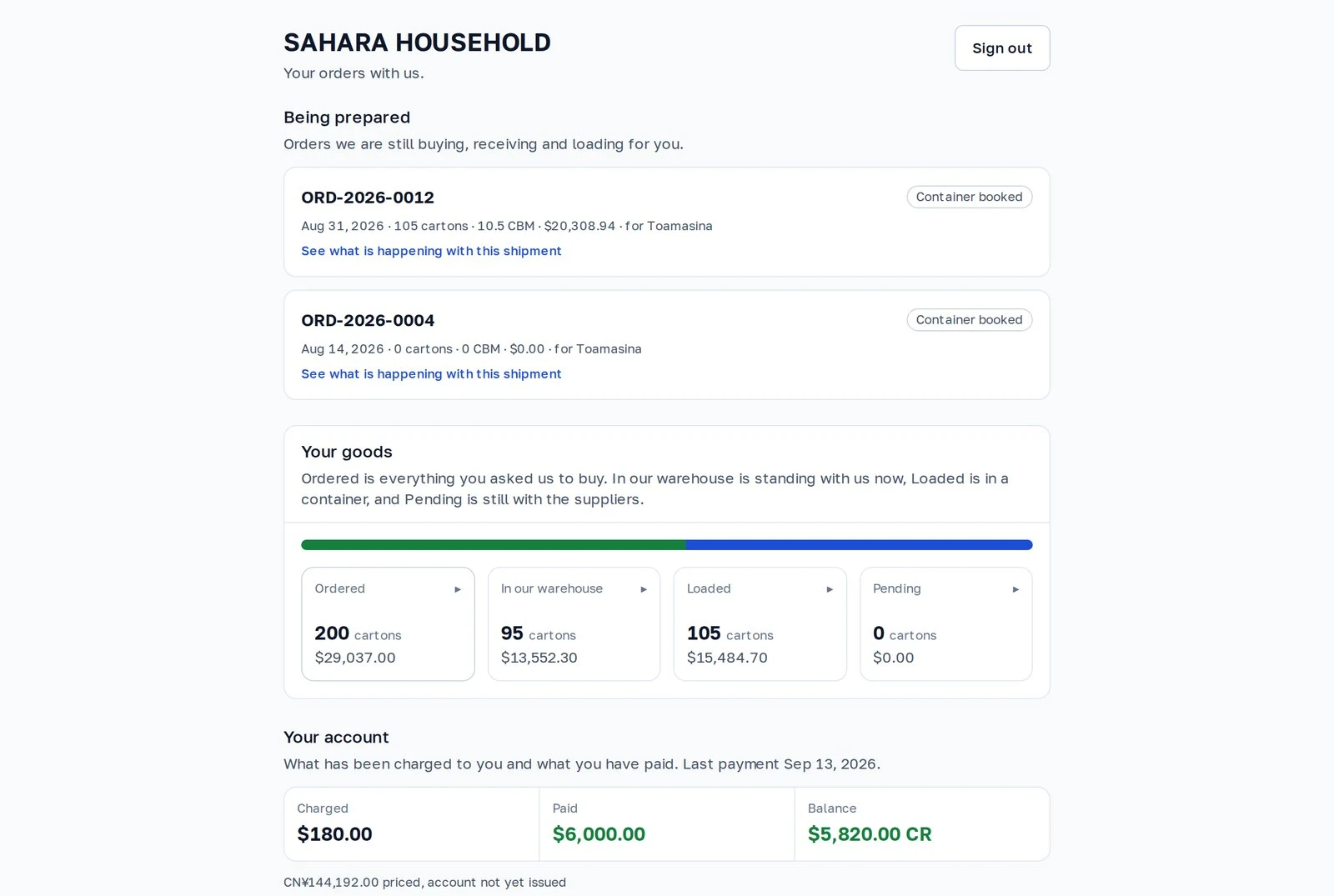Click Container booked badge on ORD-2026-0012
The image size is (1334, 896).
(x=970, y=197)
